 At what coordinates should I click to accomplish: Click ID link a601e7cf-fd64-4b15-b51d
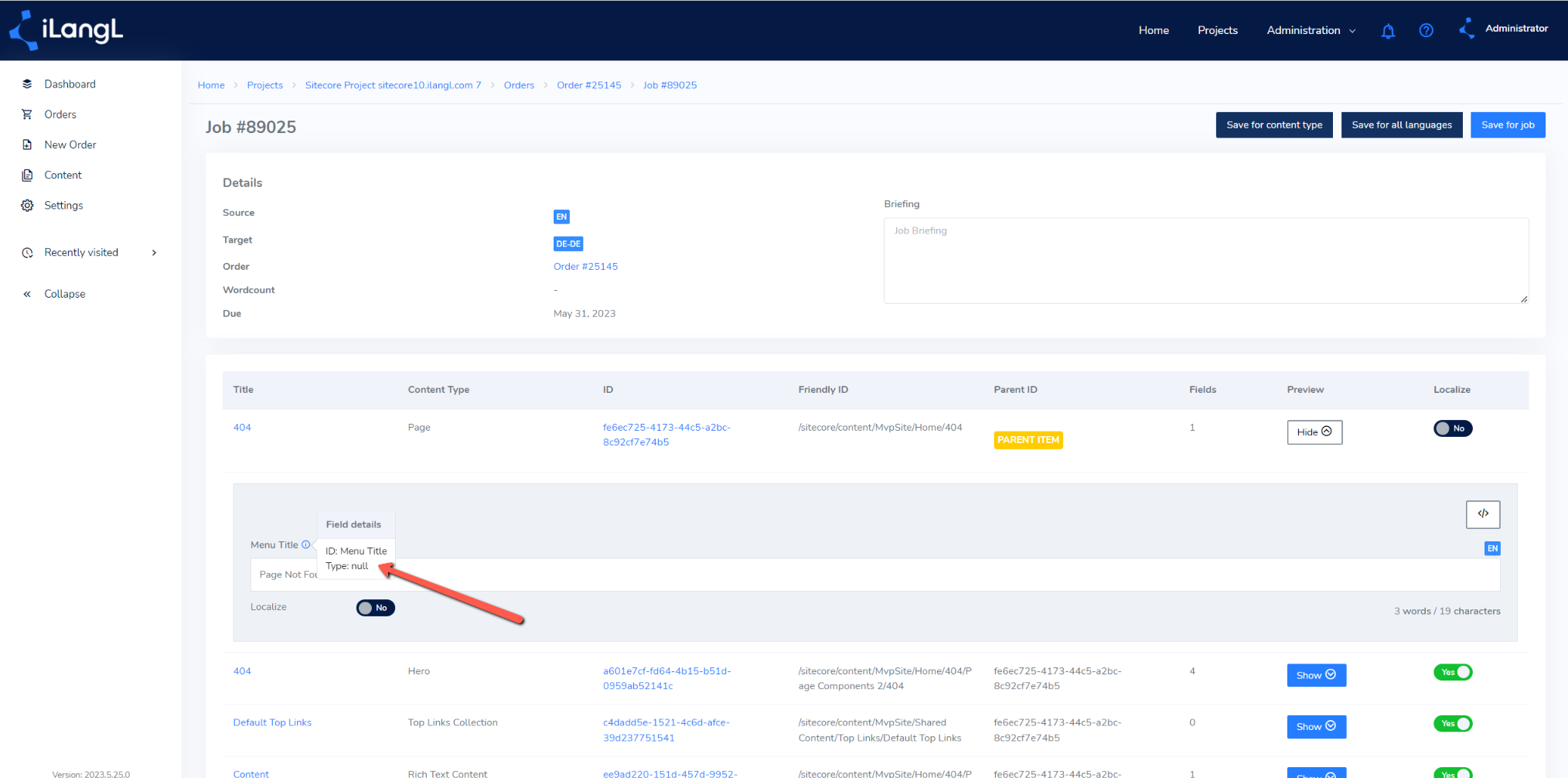(666, 678)
